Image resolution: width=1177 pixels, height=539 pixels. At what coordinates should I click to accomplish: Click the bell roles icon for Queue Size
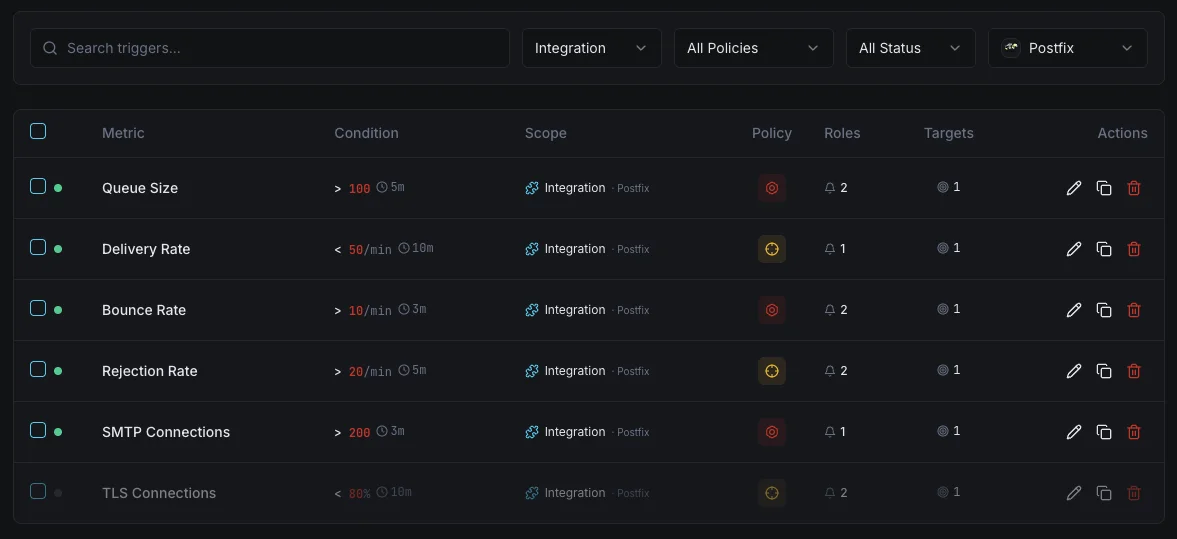coord(829,188)
